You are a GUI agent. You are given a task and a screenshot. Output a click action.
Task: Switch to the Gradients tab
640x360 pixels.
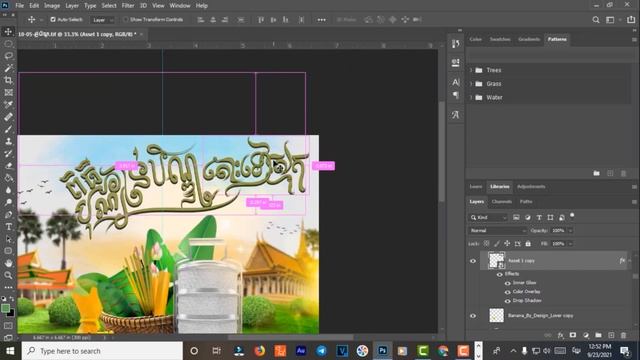(x=529, y=39)
